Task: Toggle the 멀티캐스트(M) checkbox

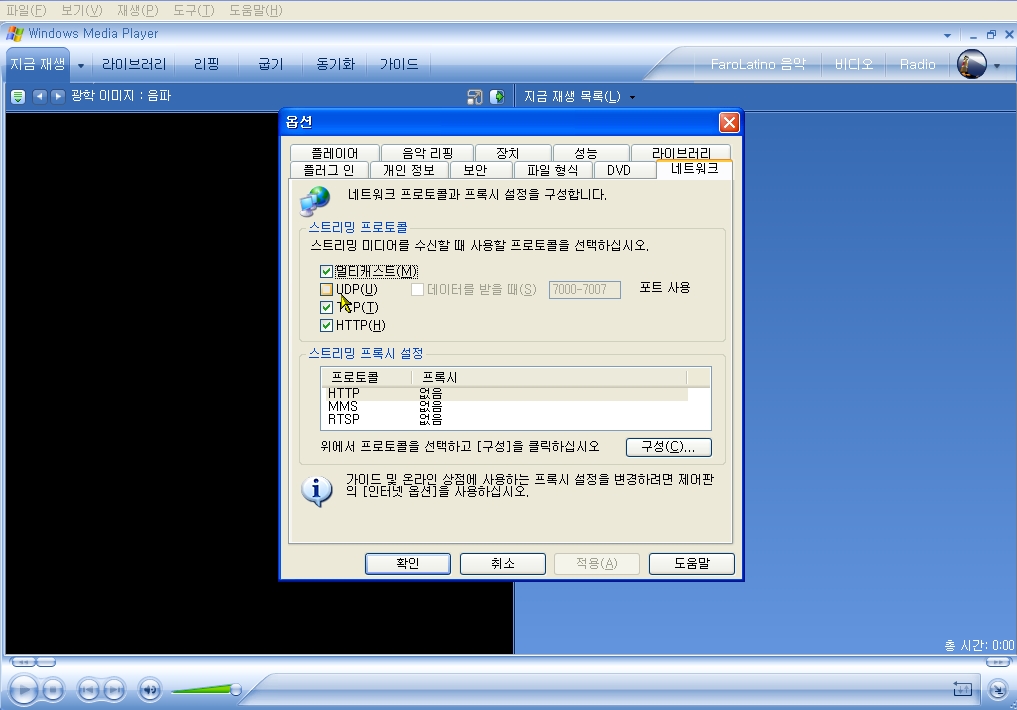Action: click(x=326, y=271)
